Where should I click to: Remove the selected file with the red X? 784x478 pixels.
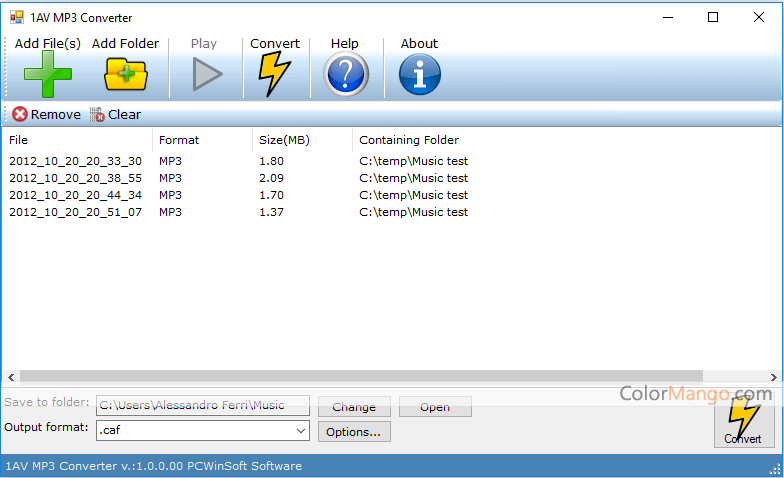(x=20, y=114)
